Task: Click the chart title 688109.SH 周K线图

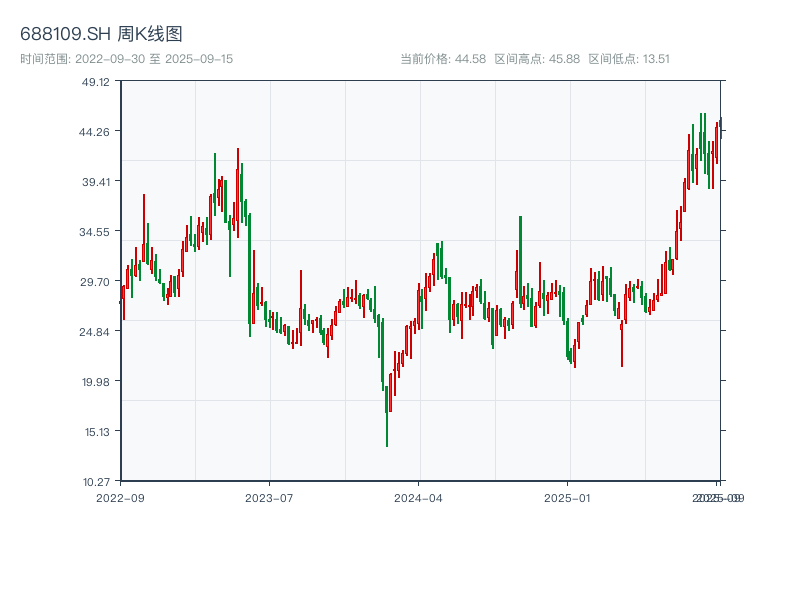Action: [101, 34]
